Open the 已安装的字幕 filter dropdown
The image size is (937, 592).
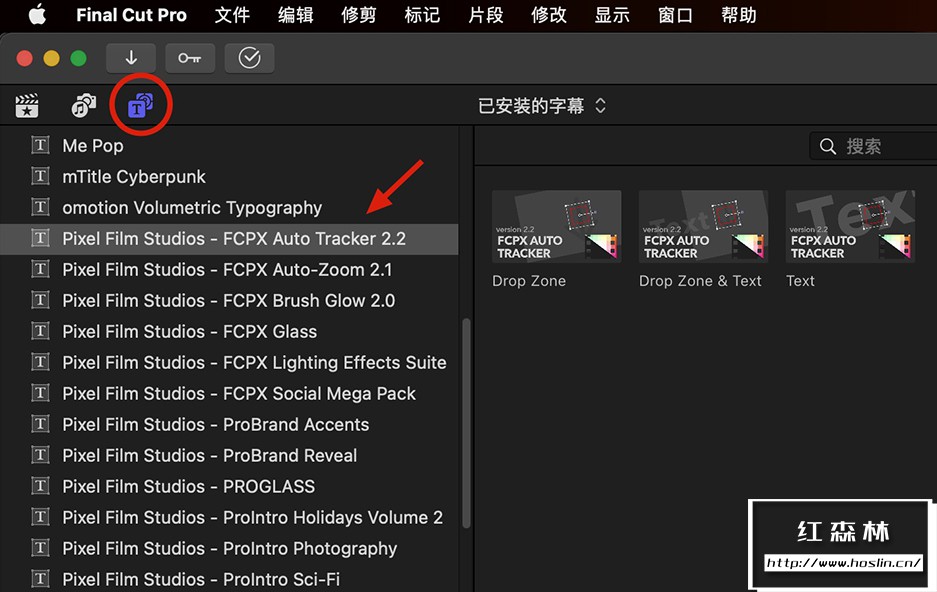point(542,105)
